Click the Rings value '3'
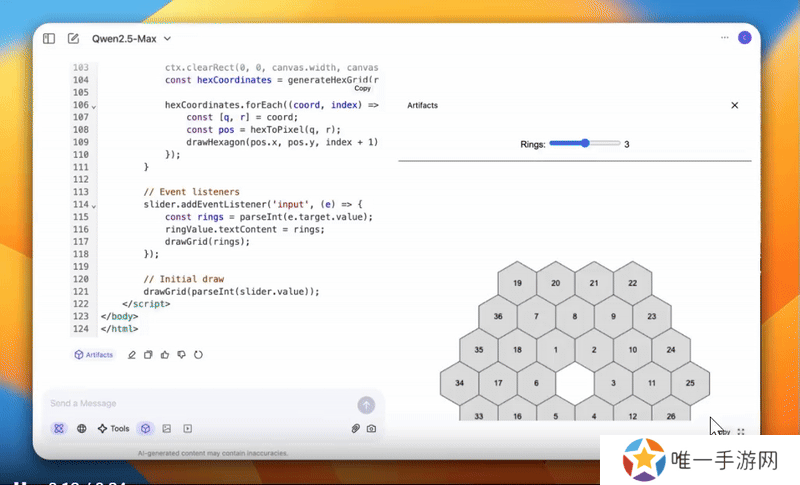 click(x=627, y=144)
